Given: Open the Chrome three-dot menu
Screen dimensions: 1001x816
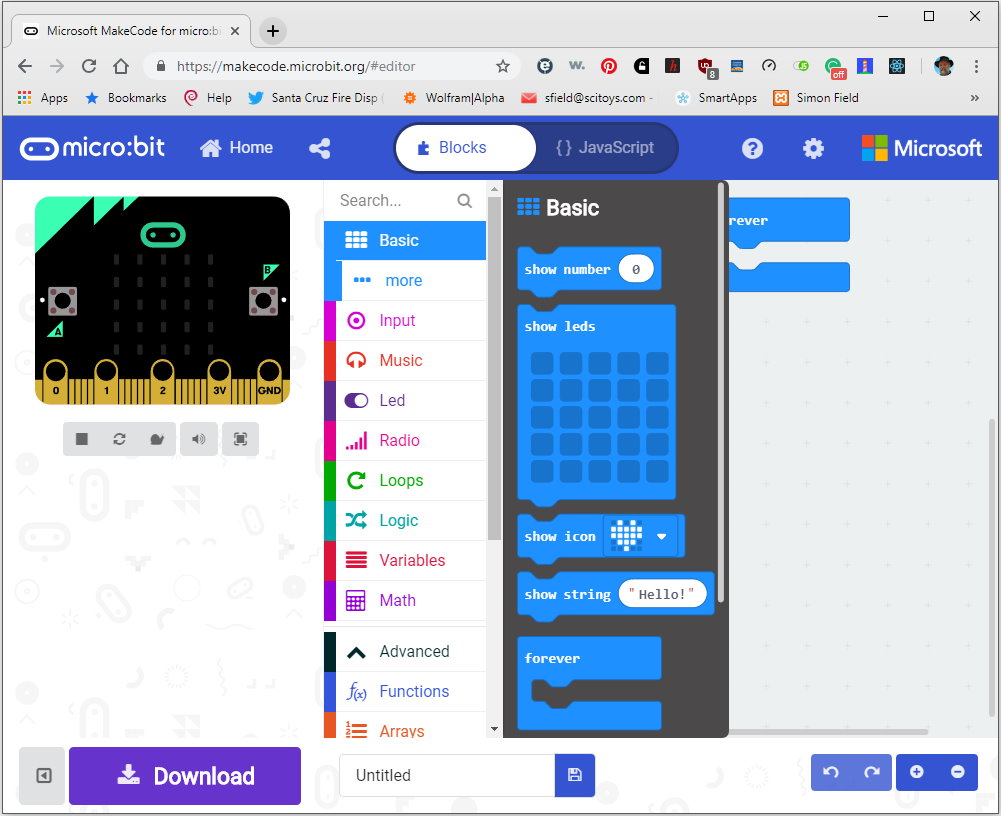Looking at the screenshot, I should coord(975,66).
